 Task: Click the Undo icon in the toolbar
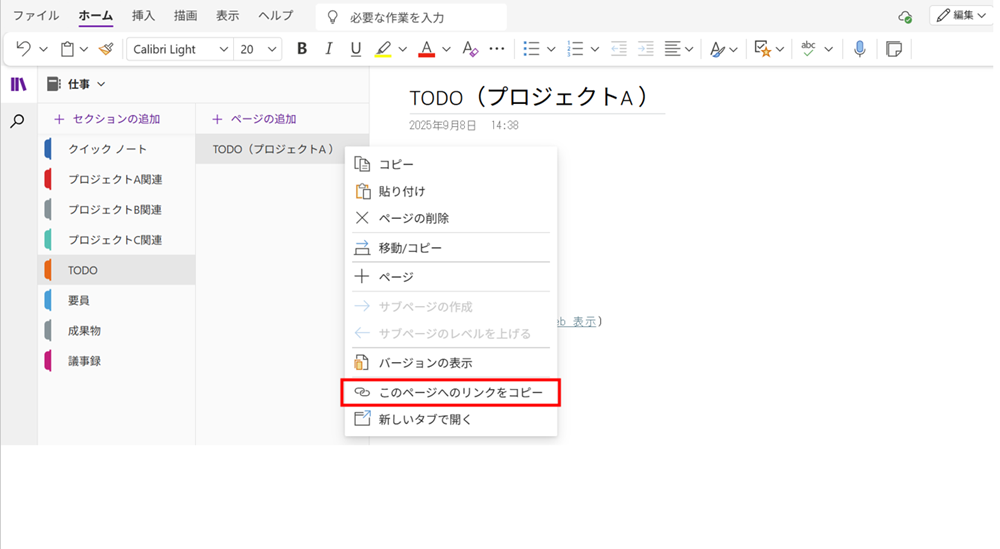coord(23,48)
